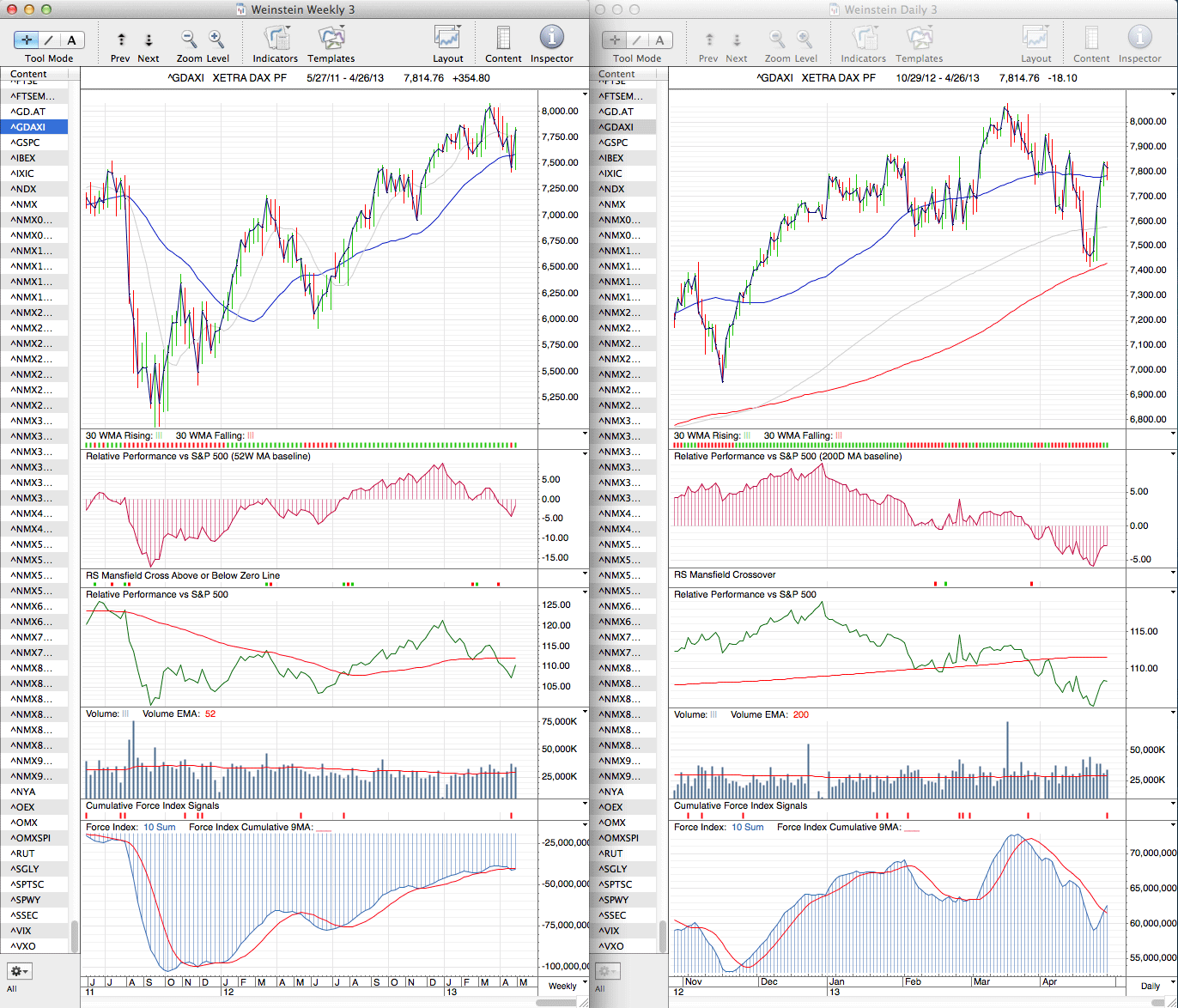Image resolution: width=1178 pixels, height=1008 pixels.
Task: Select ^SPTSC in the Daily window list
Action: [x=623, y=884]
